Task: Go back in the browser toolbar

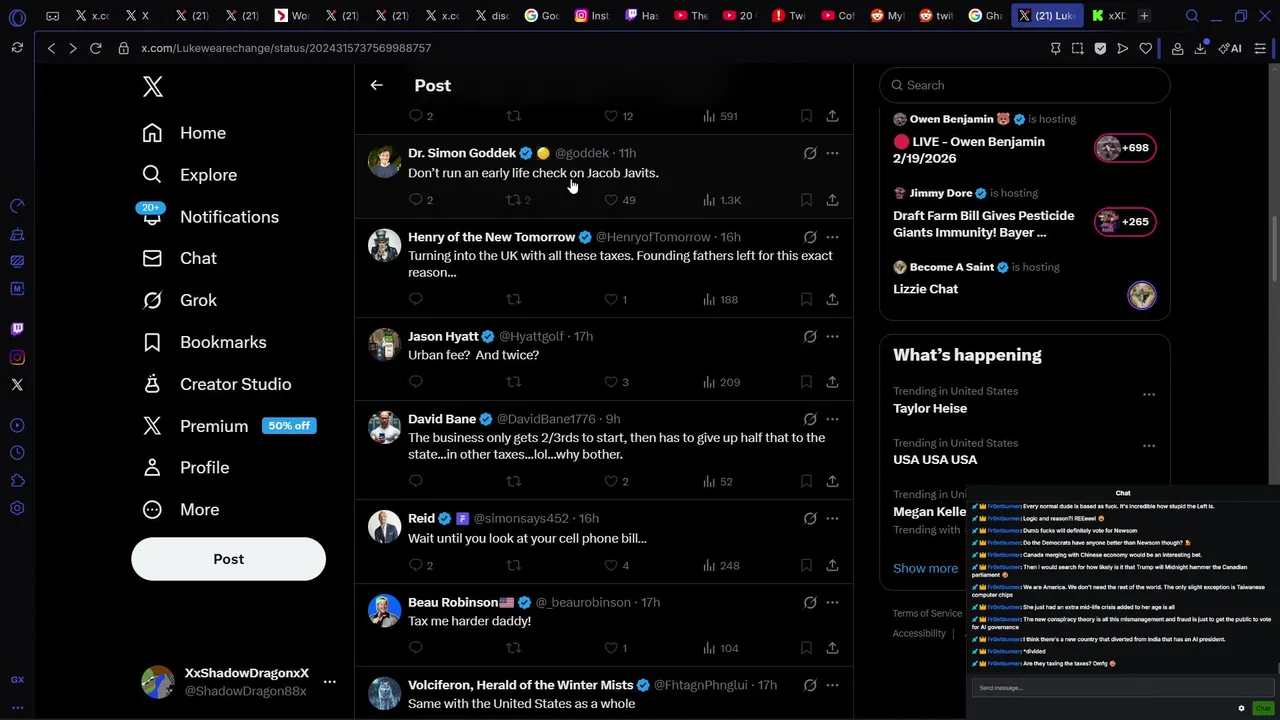Action: (x=51, y=48)
